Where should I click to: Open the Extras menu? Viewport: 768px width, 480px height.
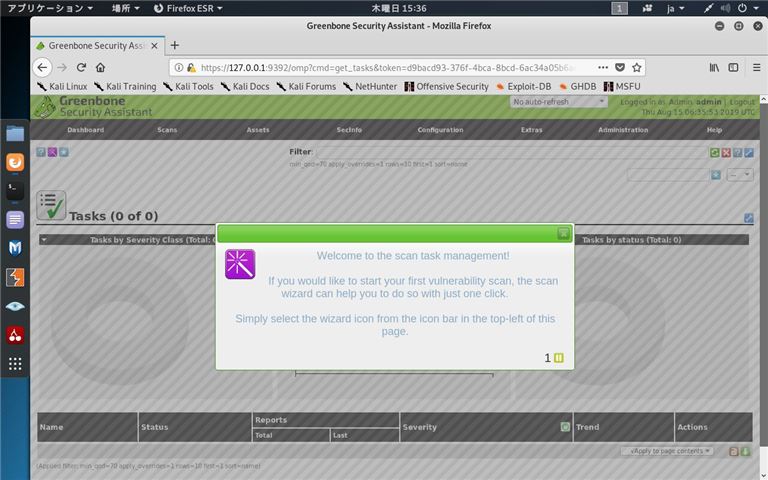[x=531, y=130]
